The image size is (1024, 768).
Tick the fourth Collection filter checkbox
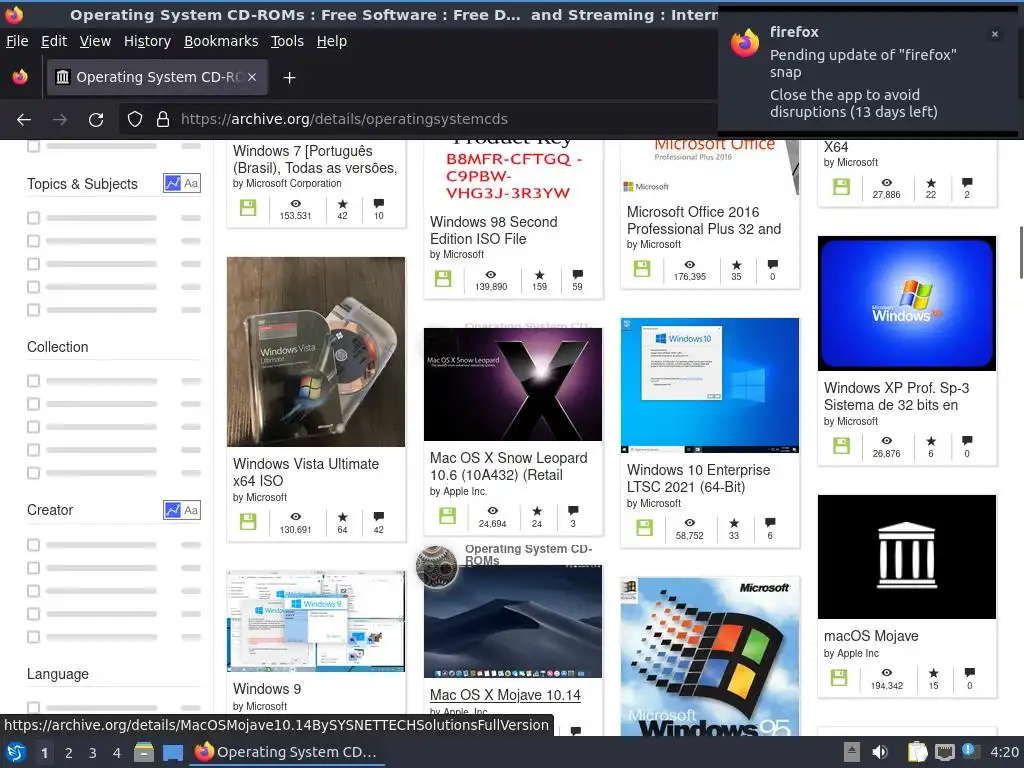33,450
